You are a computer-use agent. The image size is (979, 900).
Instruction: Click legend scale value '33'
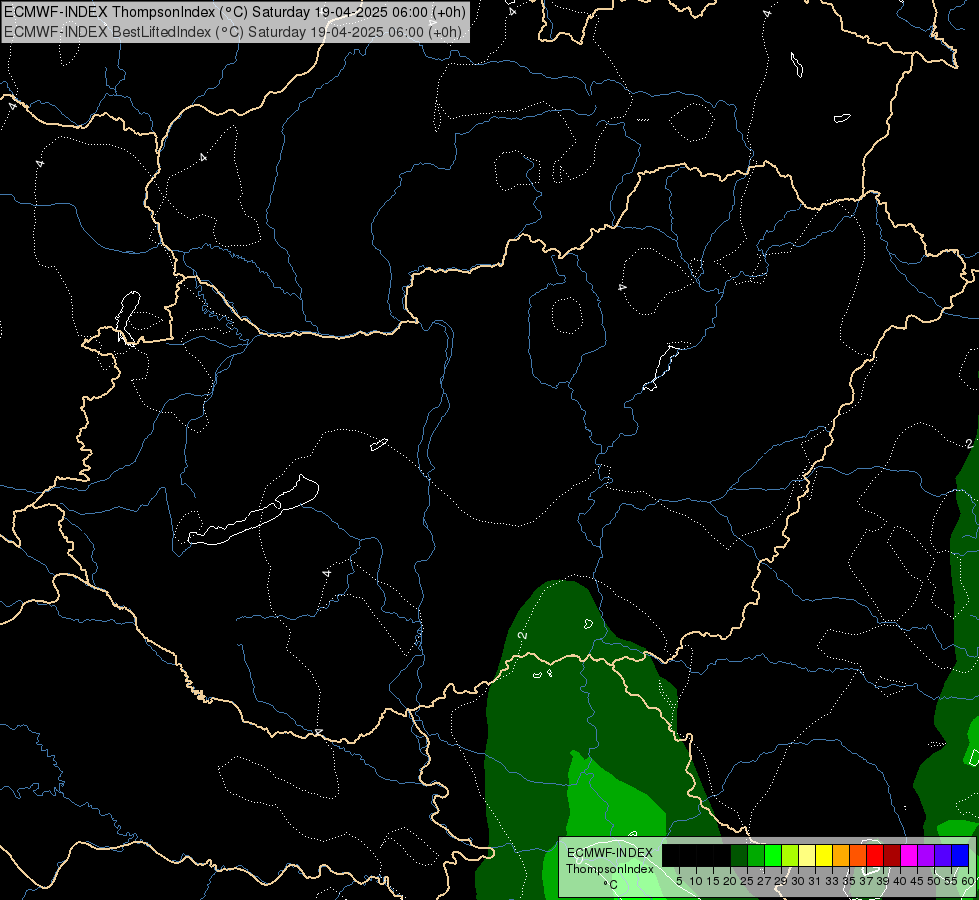(x=832, y=881)
